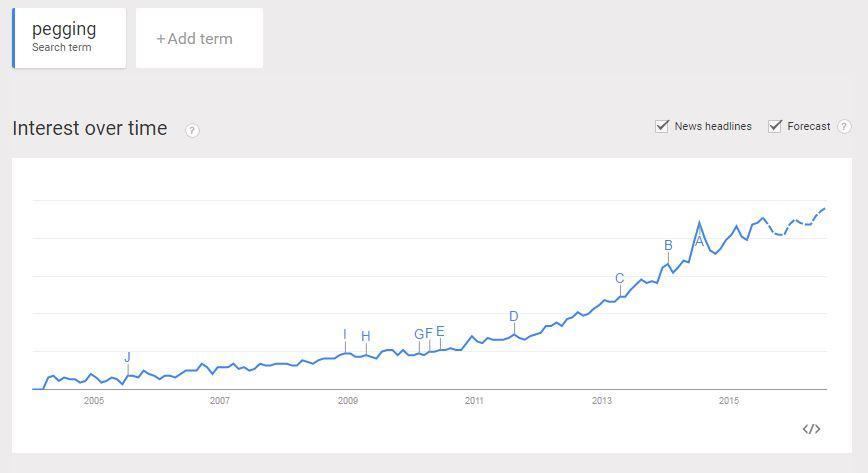
Task: Click news headline marker A
Action: point(699,241)
